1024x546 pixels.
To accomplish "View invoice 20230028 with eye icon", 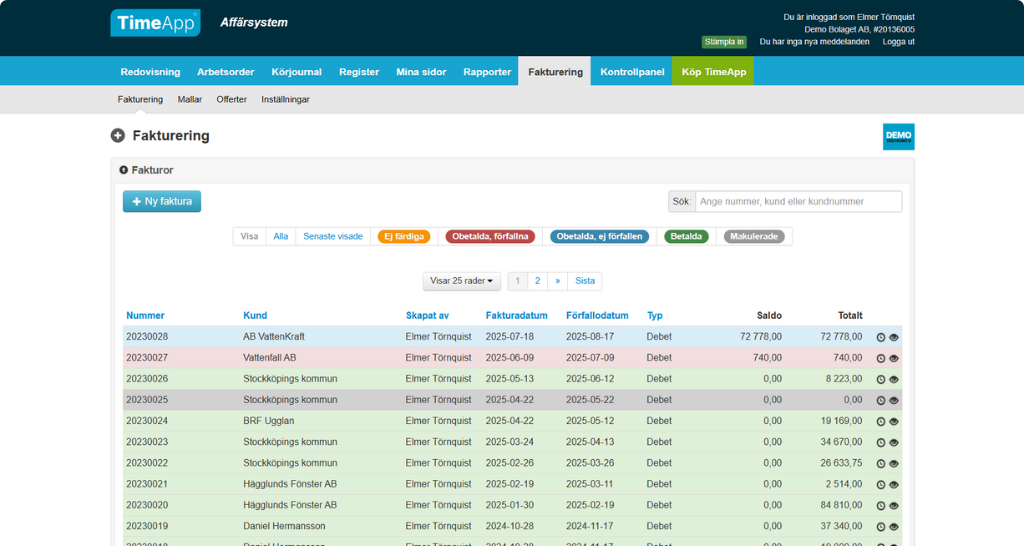I will pos(894,338).
